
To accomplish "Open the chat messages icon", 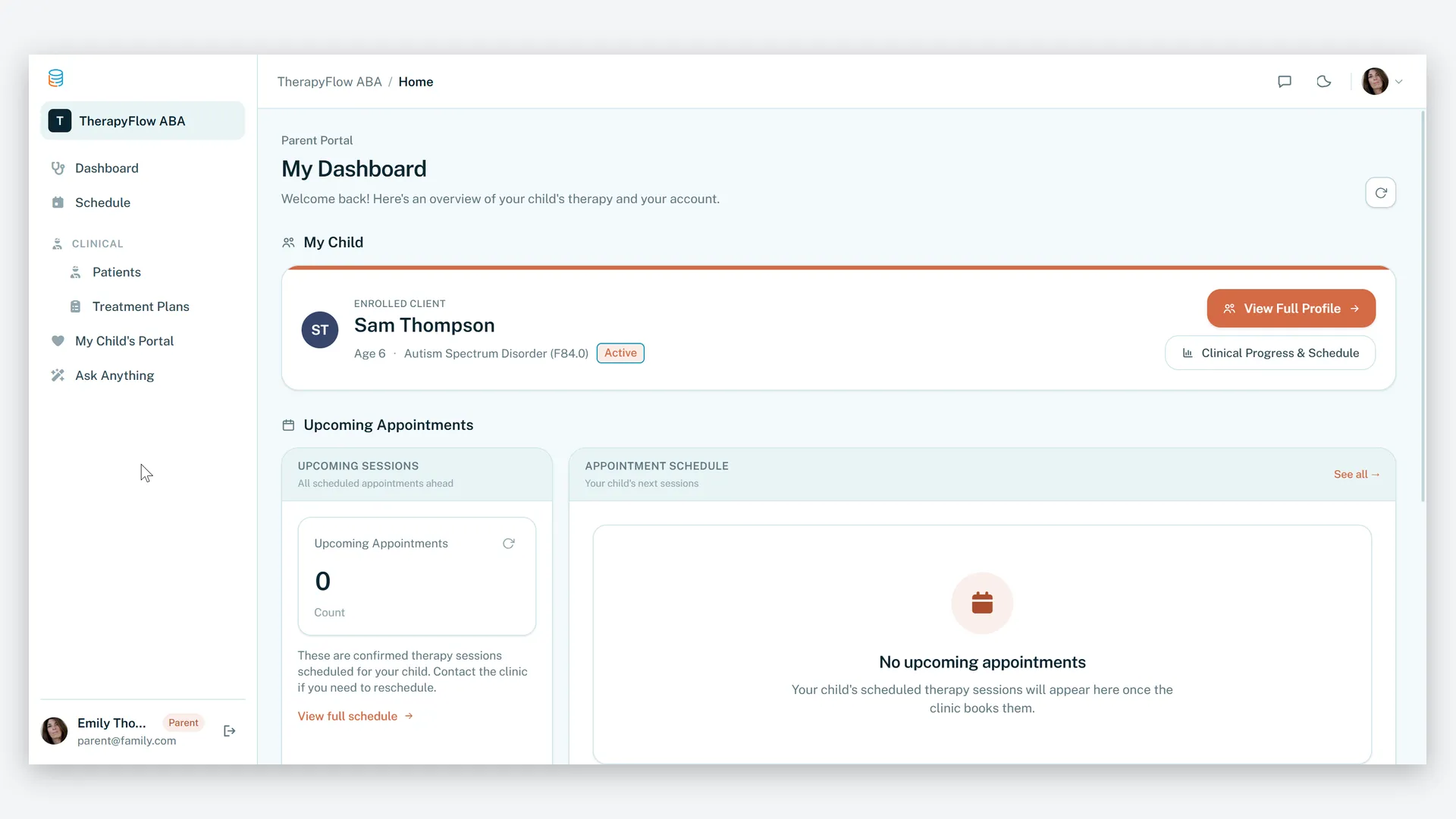I will coord(1285,81).
